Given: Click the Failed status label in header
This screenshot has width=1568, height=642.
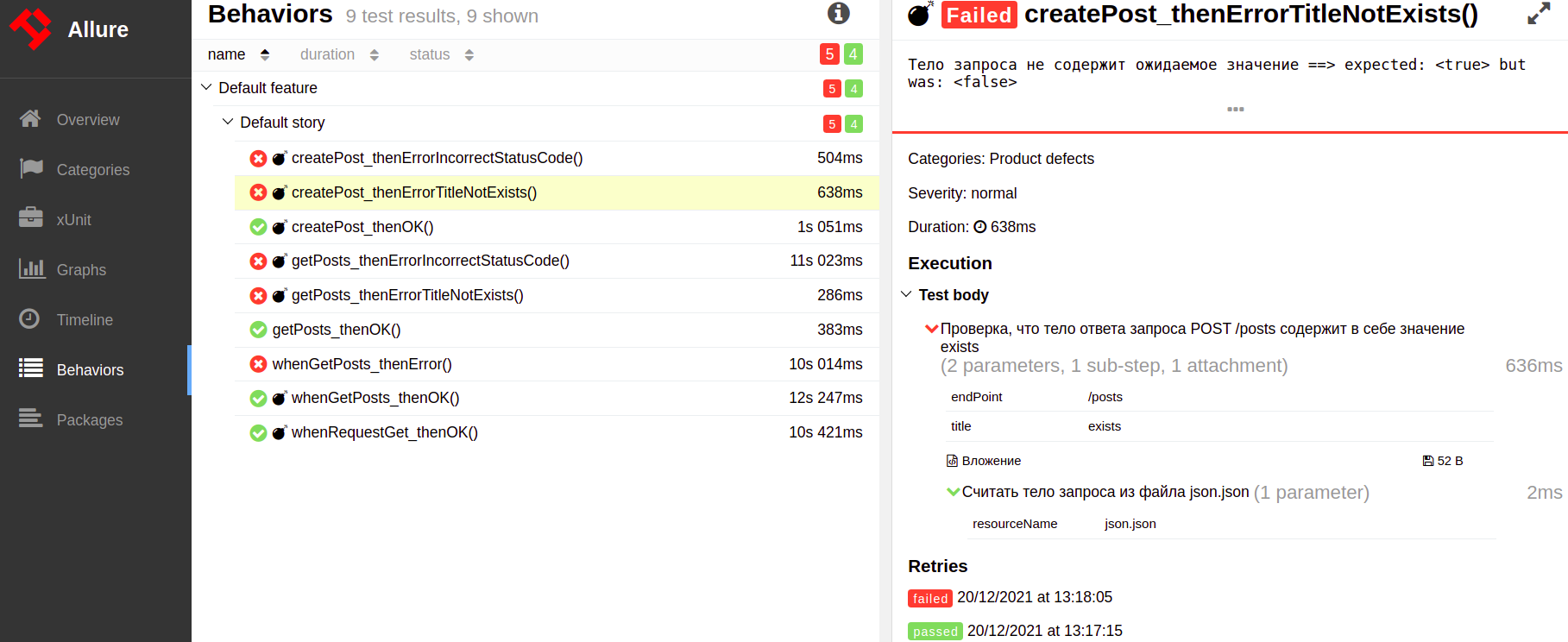Looking at the screenshot, I should (x=979, y=15).
